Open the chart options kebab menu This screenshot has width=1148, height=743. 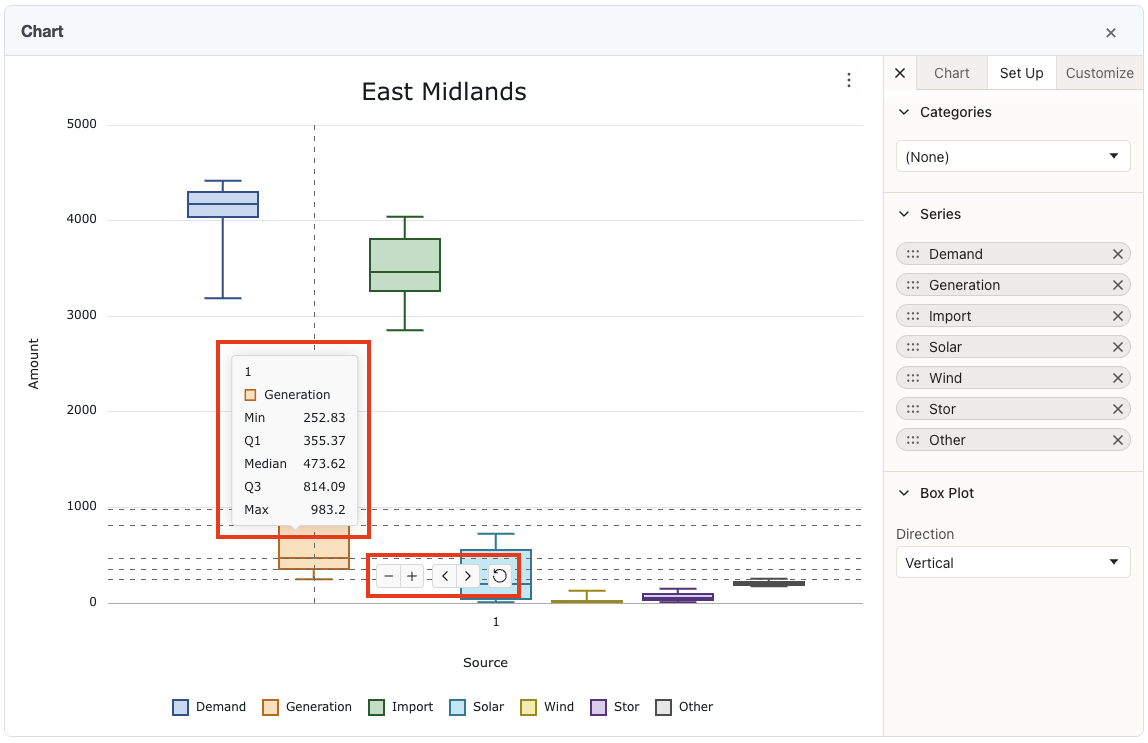tap(848, 80)
